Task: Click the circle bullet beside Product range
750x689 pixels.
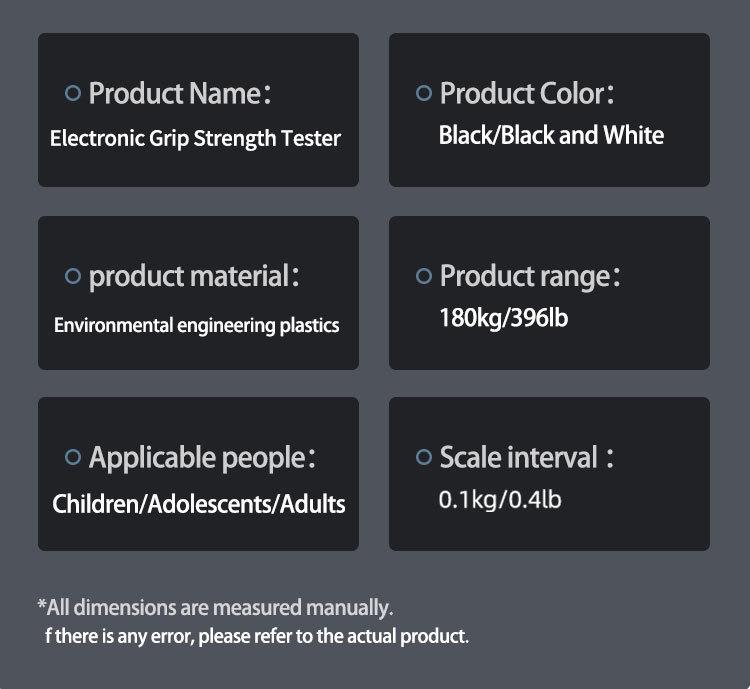Action: click(x=423, y=276)
